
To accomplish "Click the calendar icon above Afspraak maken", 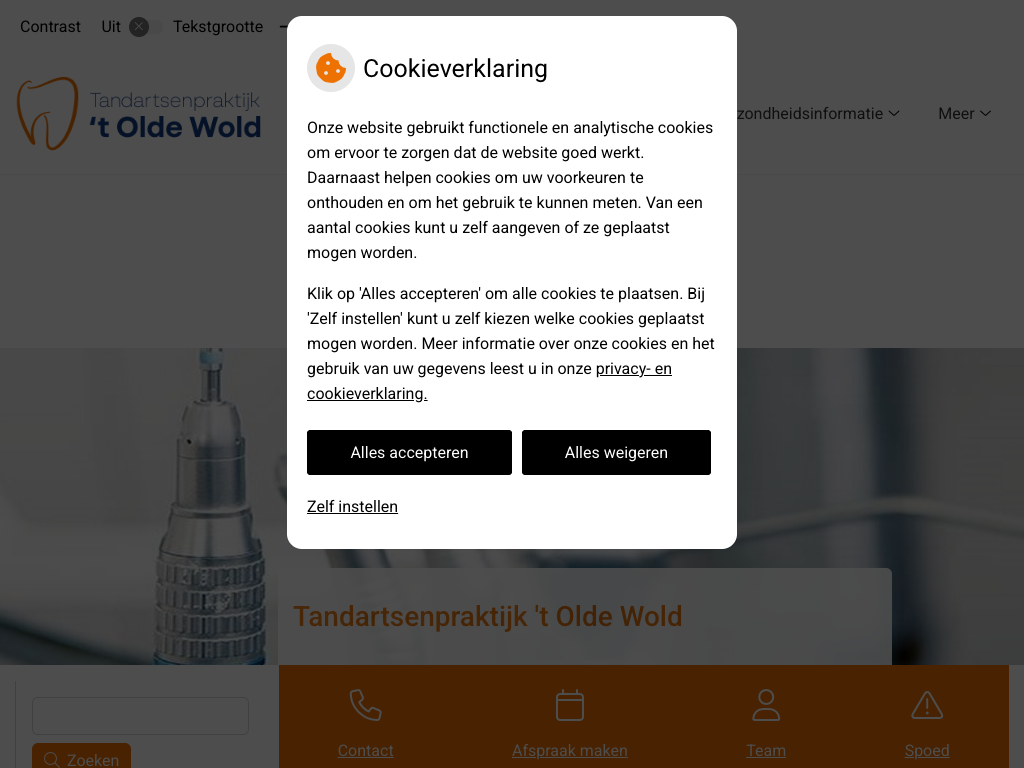I will pos(569,705).
